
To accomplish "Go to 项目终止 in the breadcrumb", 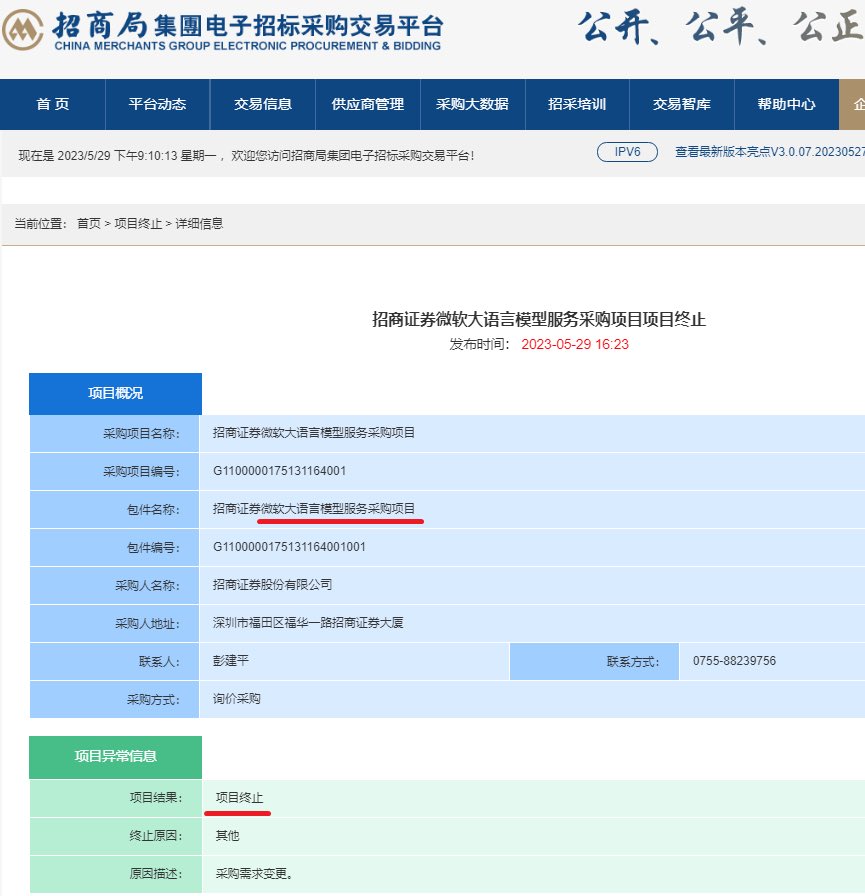I will pyautogui.click(x=138, y=223).
